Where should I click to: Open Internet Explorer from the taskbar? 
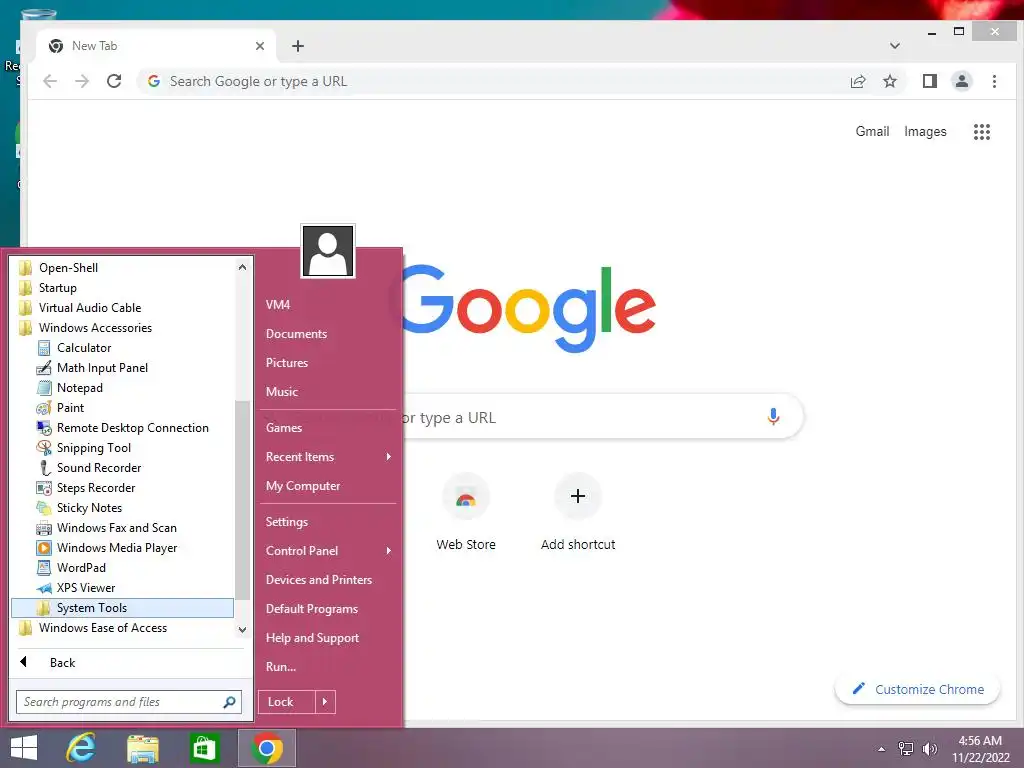(x=81, y=748)
